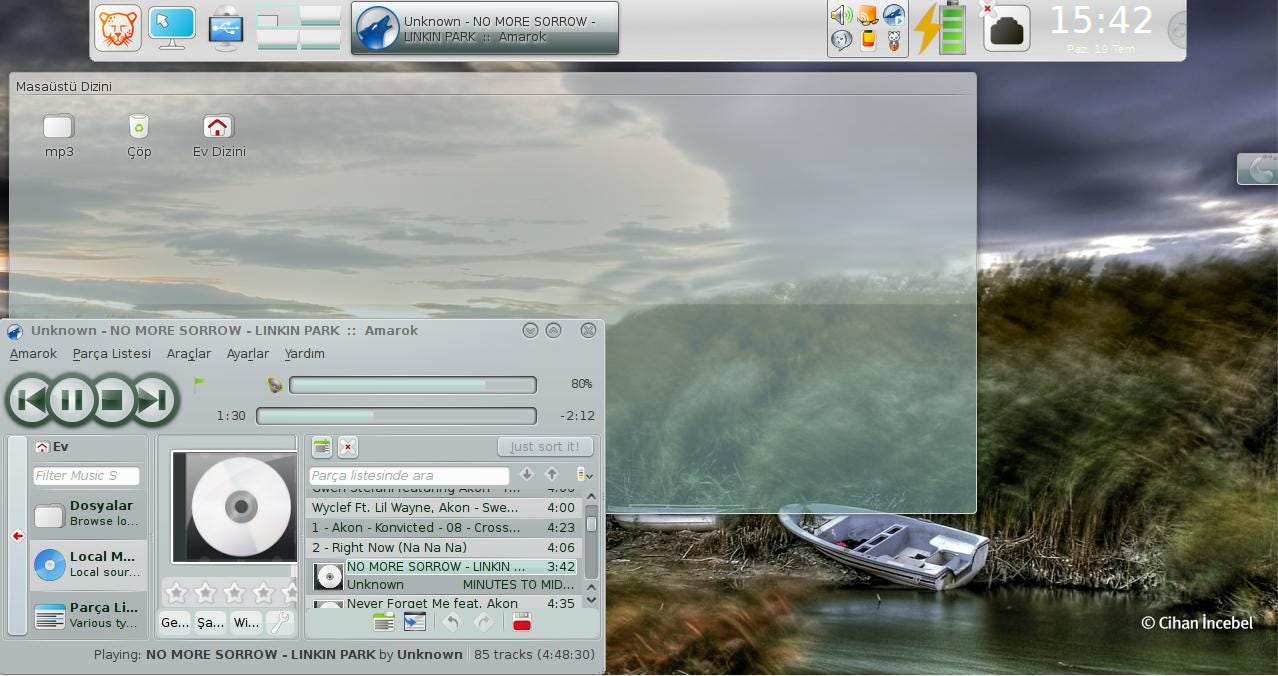This screenshot has width=1278, height=676.
Task: Jump to the next search result with the down arrow
Action: 527,475
